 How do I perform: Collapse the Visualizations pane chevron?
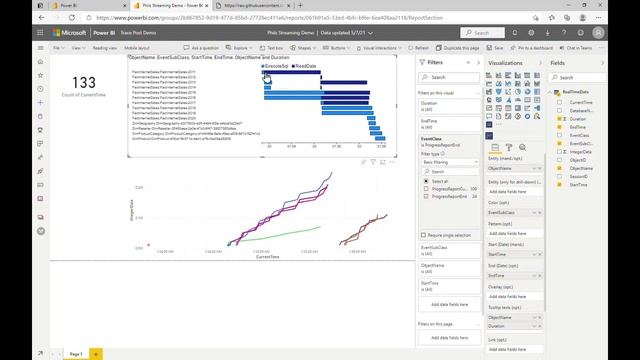[x=540, y=63]
